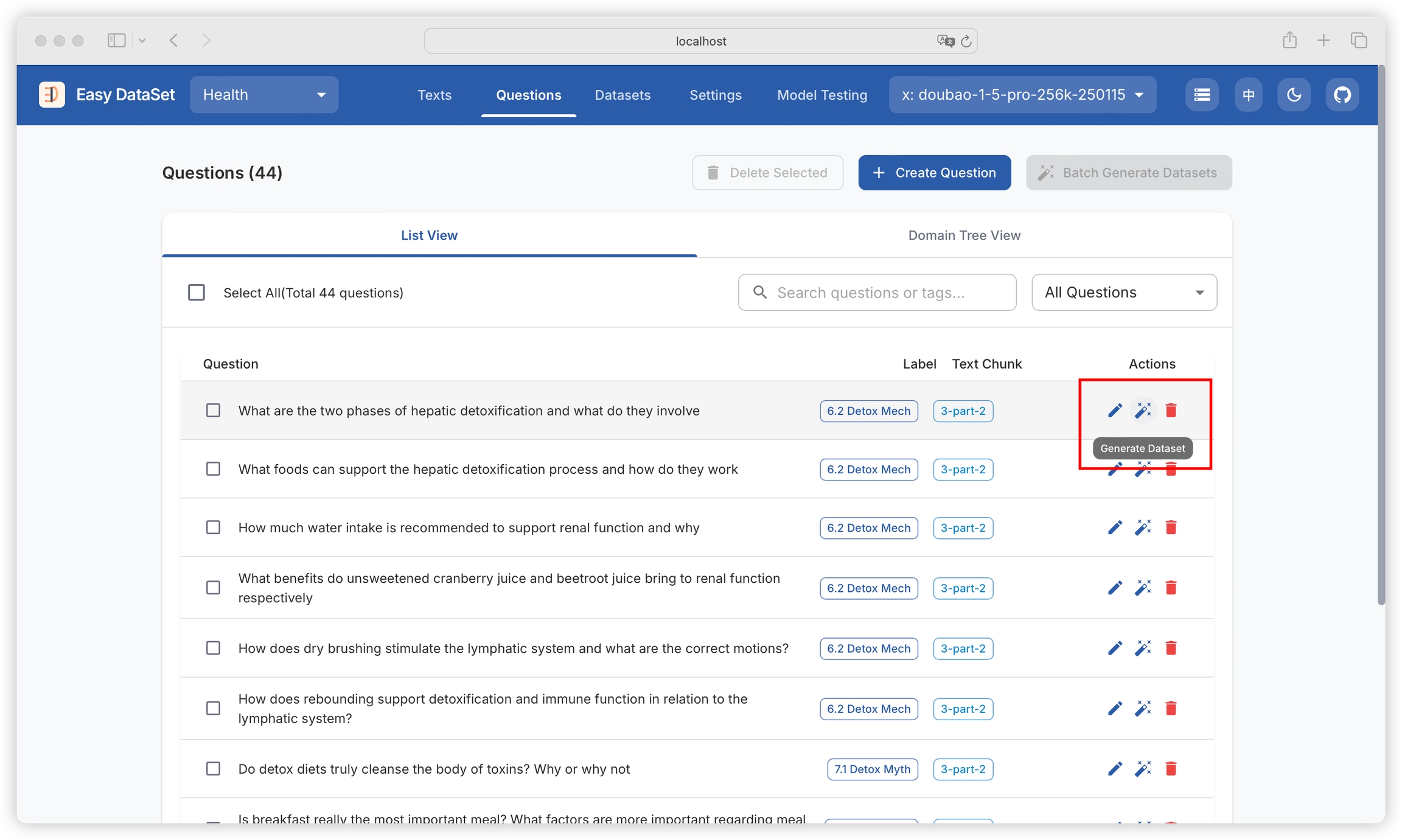The image size is (1402, 840).
Task: Switch language with the 中 icon
Action: click(x=1248, y=95)
